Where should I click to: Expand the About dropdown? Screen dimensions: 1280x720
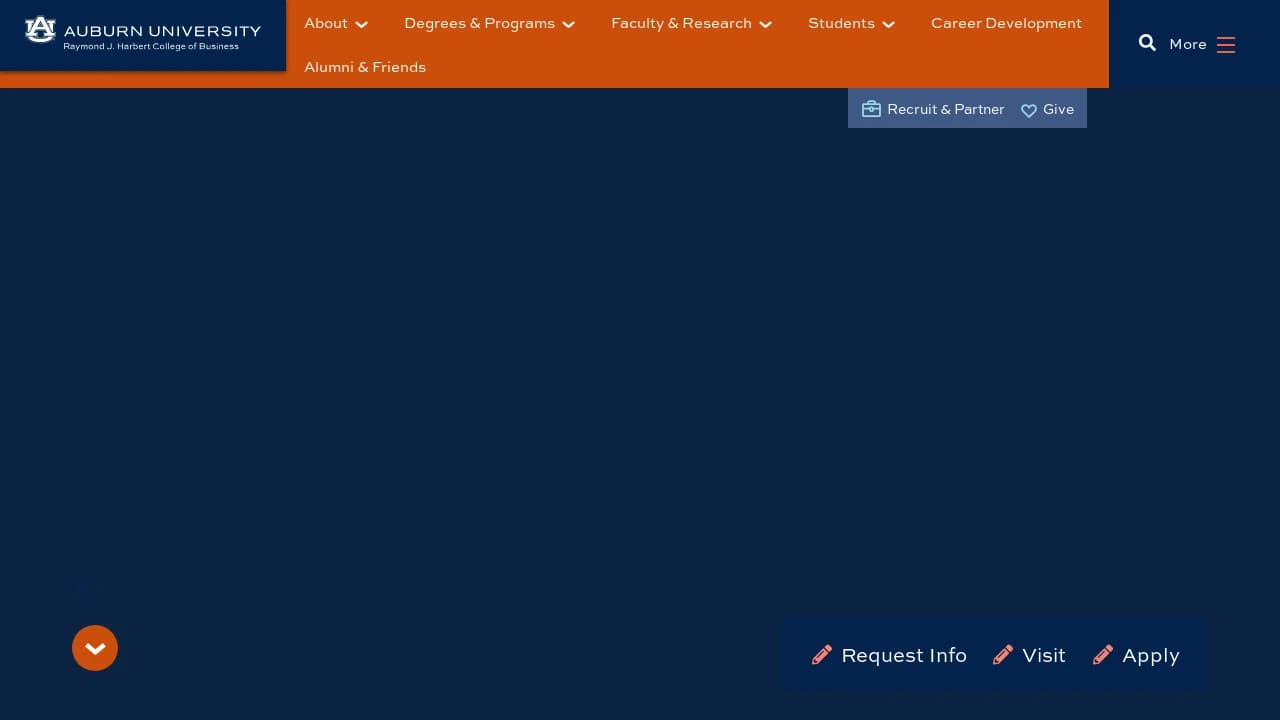pos(335,23)
